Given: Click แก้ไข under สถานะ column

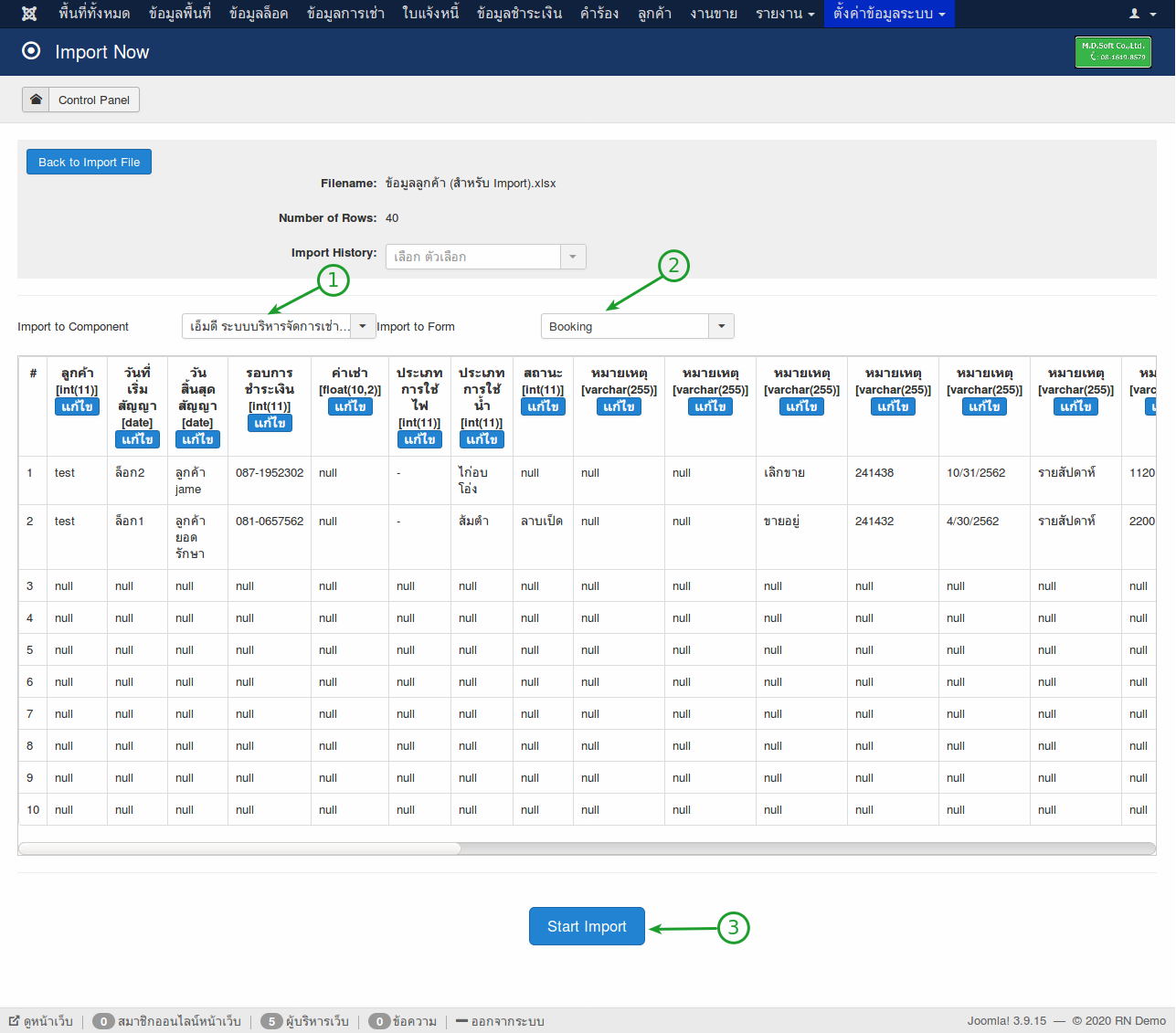Looking at the screenshot, I should pos(543,406).
